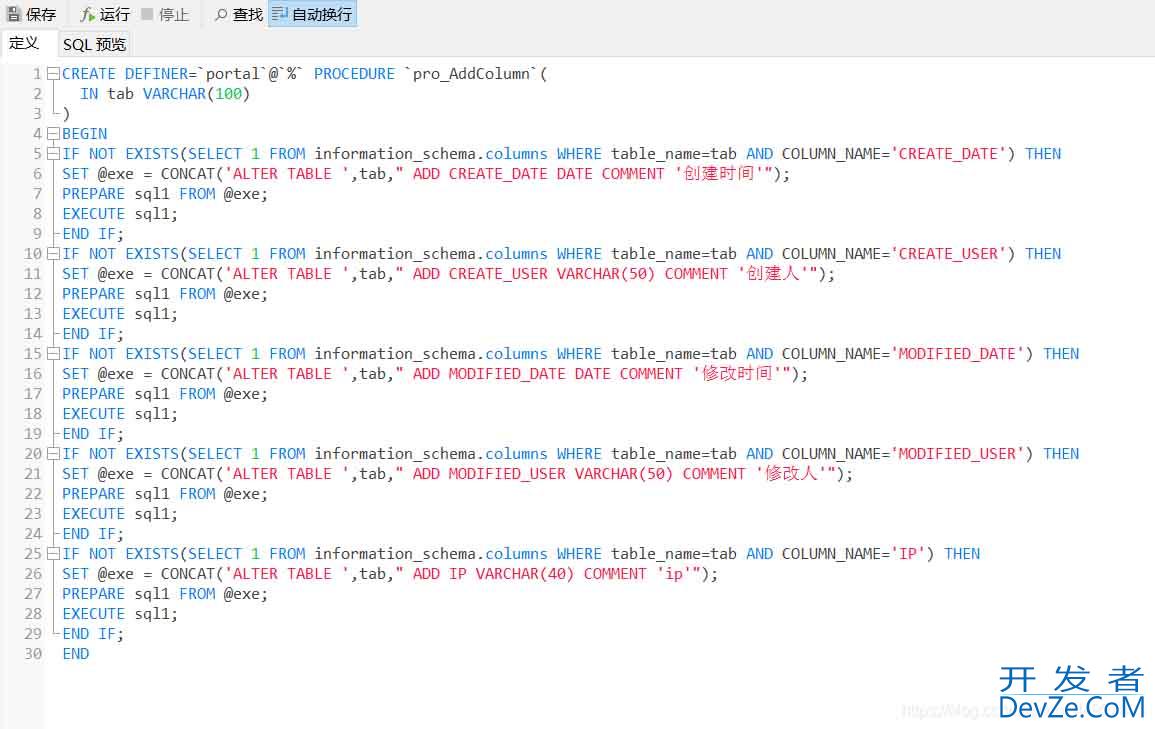Click the Save (保存) toolbar button
The height and width of the screenshot is (729, 1155).
click(x=31, y=14)
